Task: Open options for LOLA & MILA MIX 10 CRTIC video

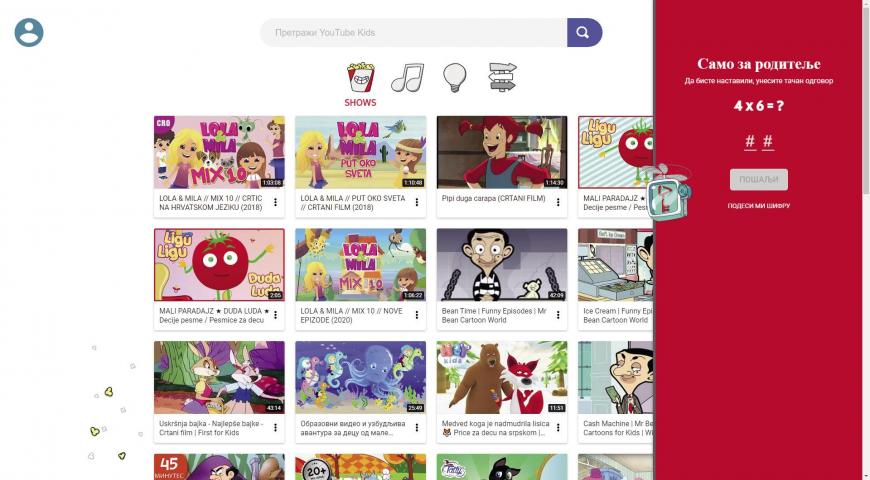Action: point(275,203)
